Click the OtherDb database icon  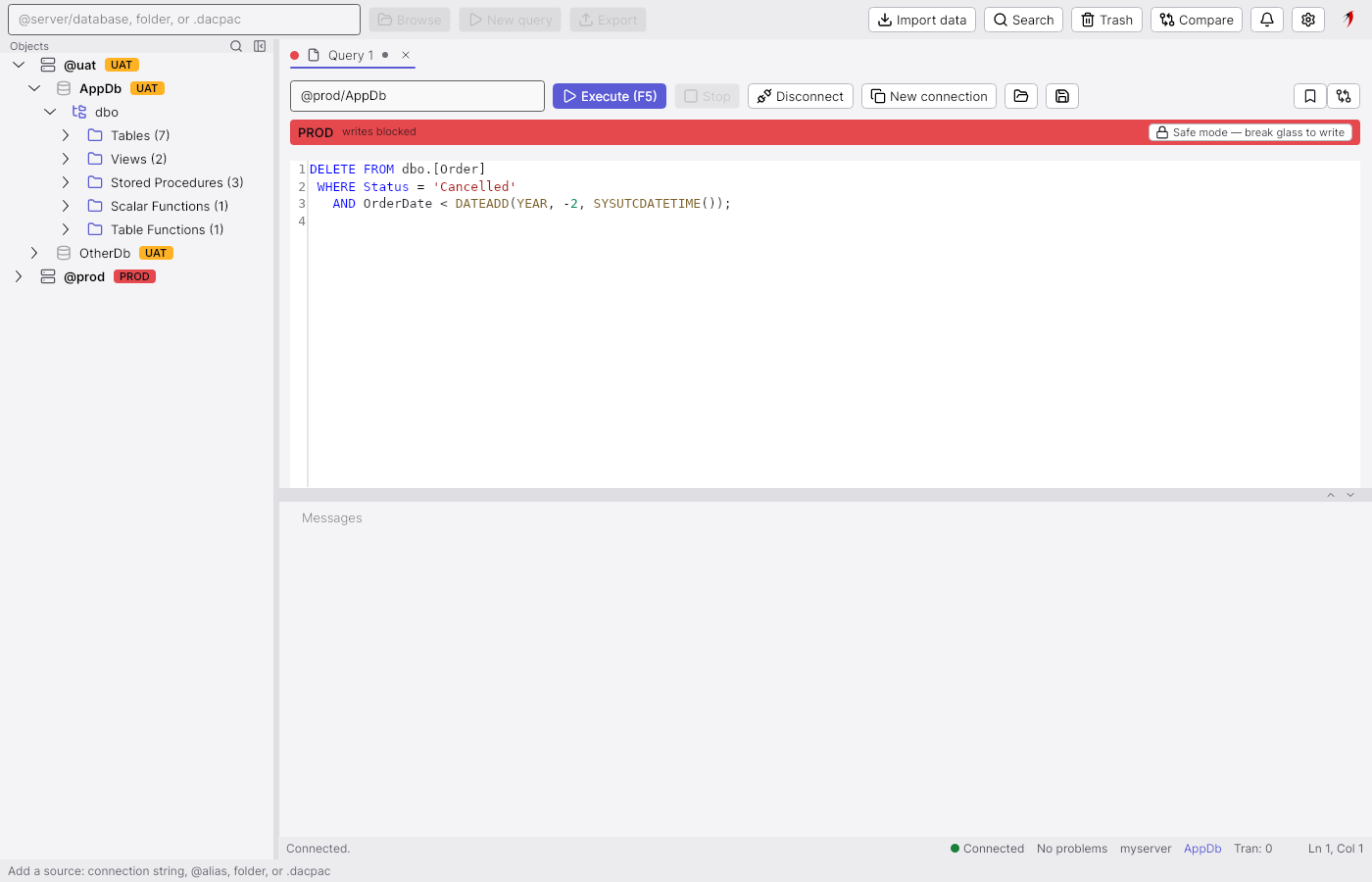64,253
